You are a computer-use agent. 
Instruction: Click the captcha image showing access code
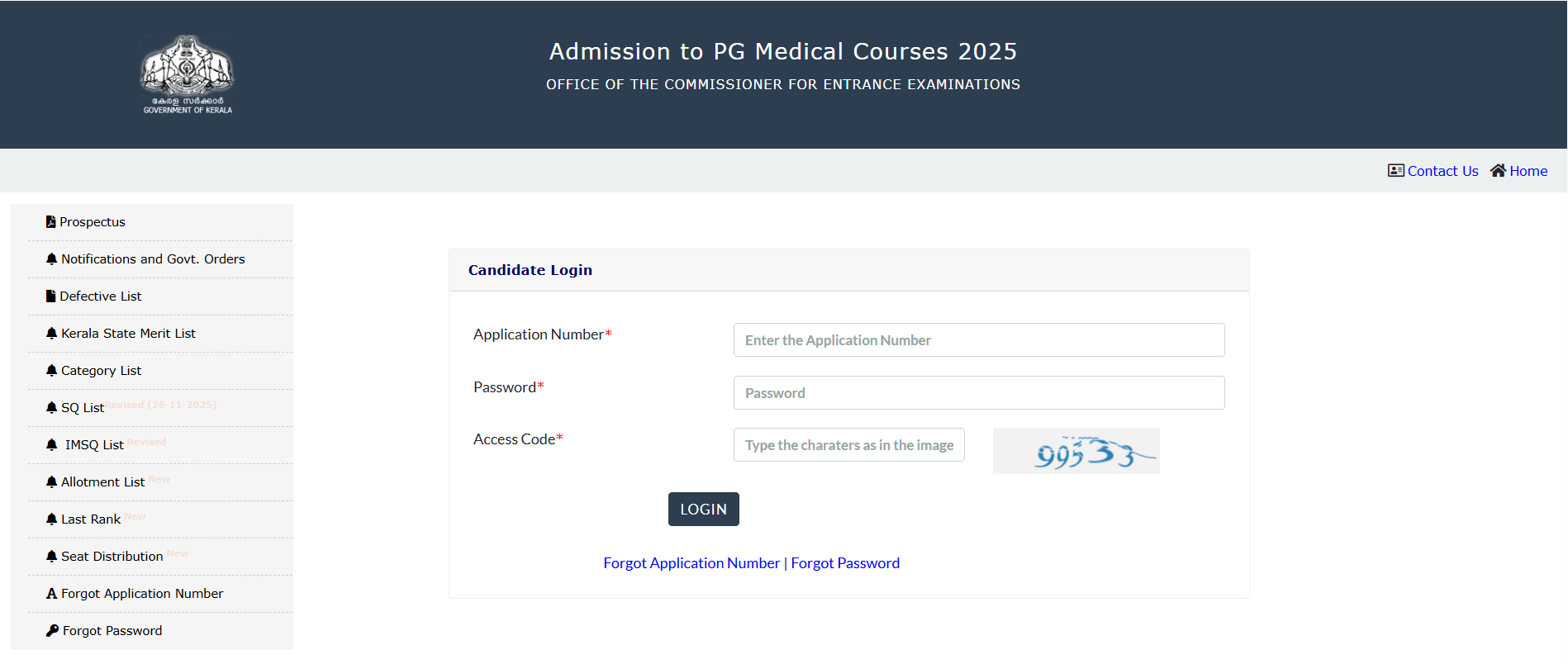[x=1076, y=451]
